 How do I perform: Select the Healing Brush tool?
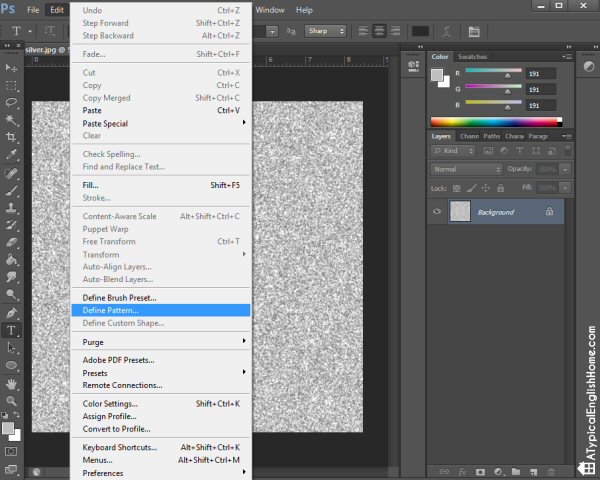pyautogui.click(x=11, y=173)
